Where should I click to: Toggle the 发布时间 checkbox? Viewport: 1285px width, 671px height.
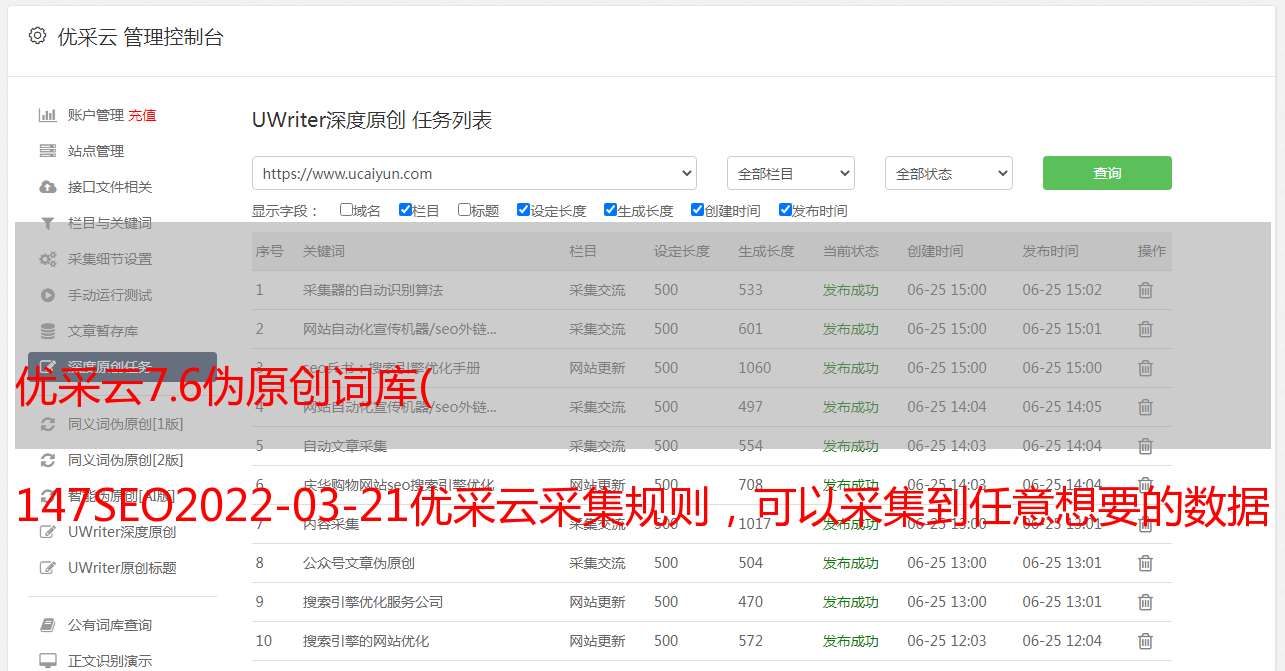(785, 210)
